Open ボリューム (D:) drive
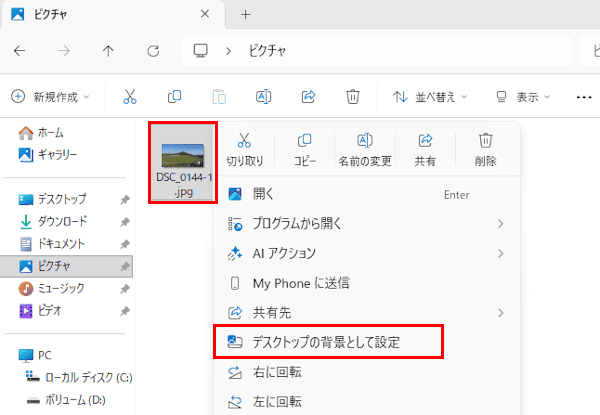600x415 pixels. coord(67,400)
